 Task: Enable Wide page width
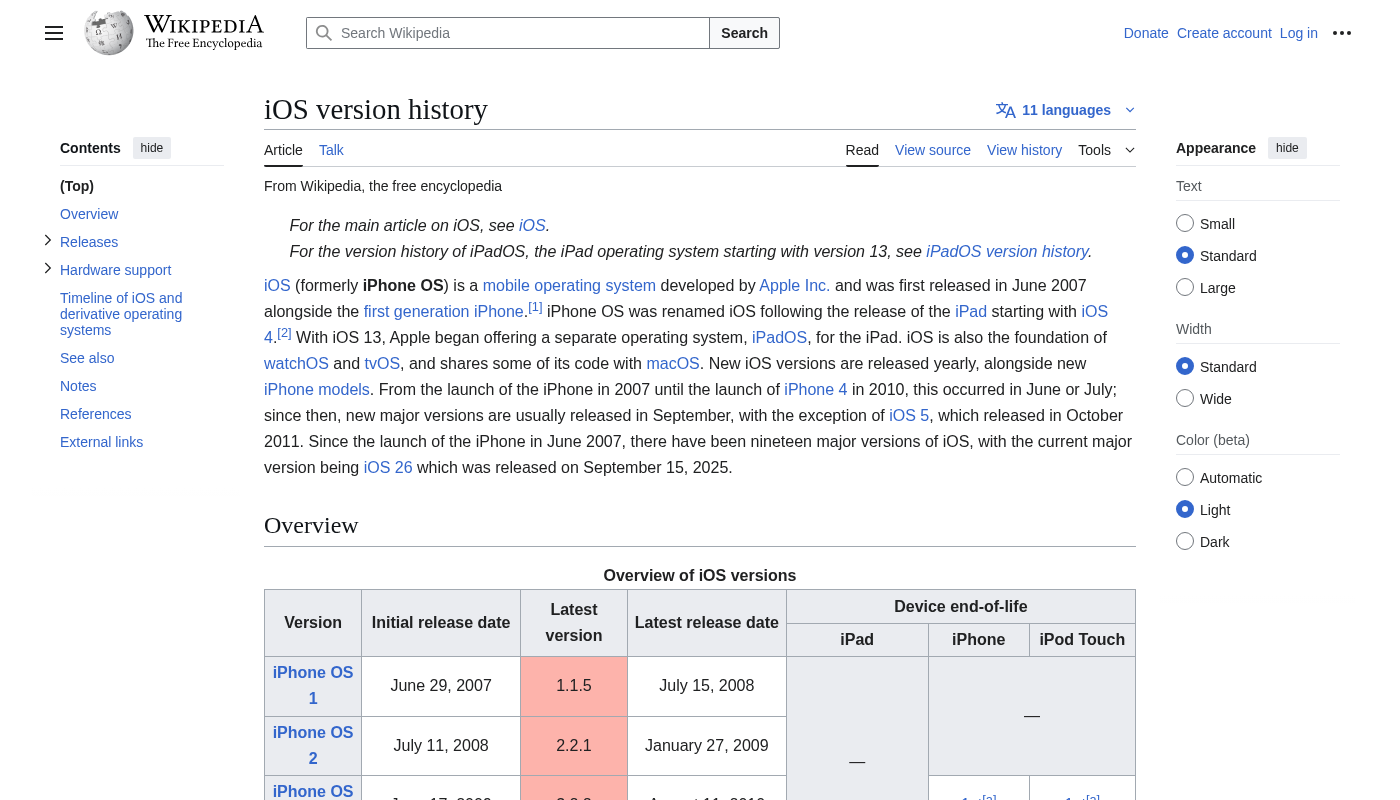1185,399
